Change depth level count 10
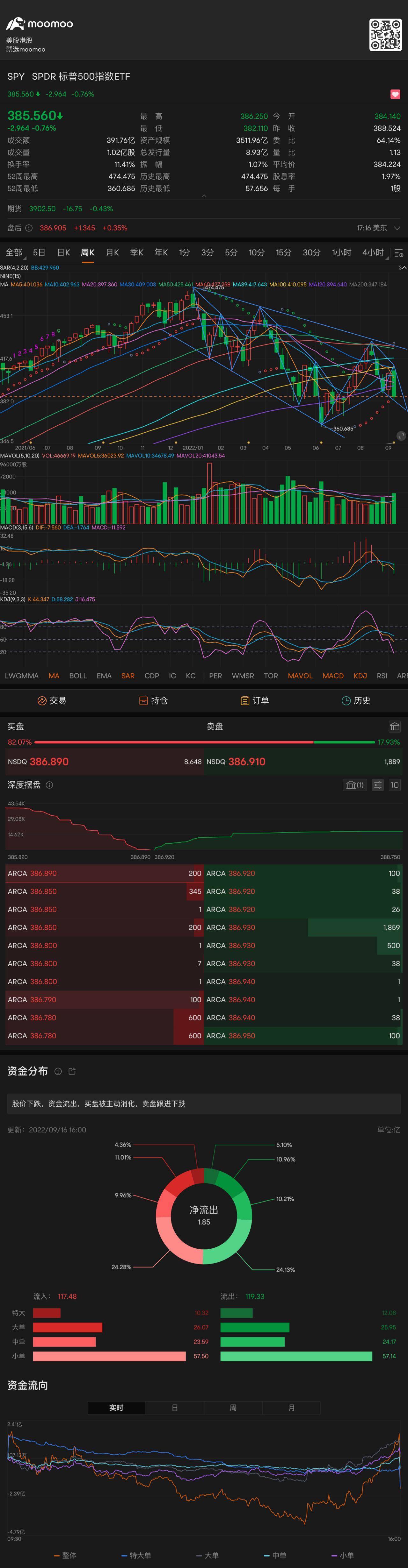408x1568 pixels. tap(395, 785)
